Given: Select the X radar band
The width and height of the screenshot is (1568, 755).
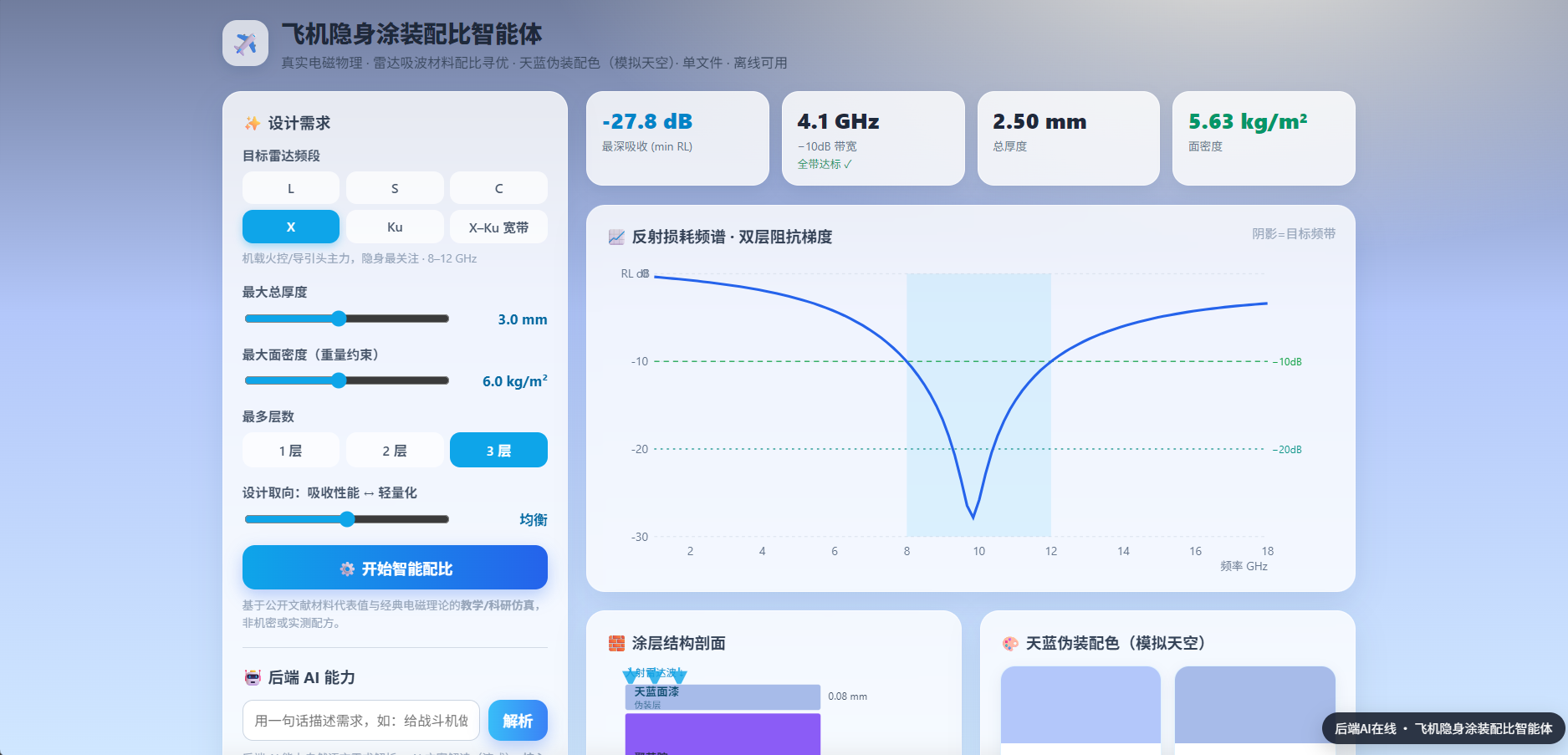Looking at the screenshot, I should point(291,227).
